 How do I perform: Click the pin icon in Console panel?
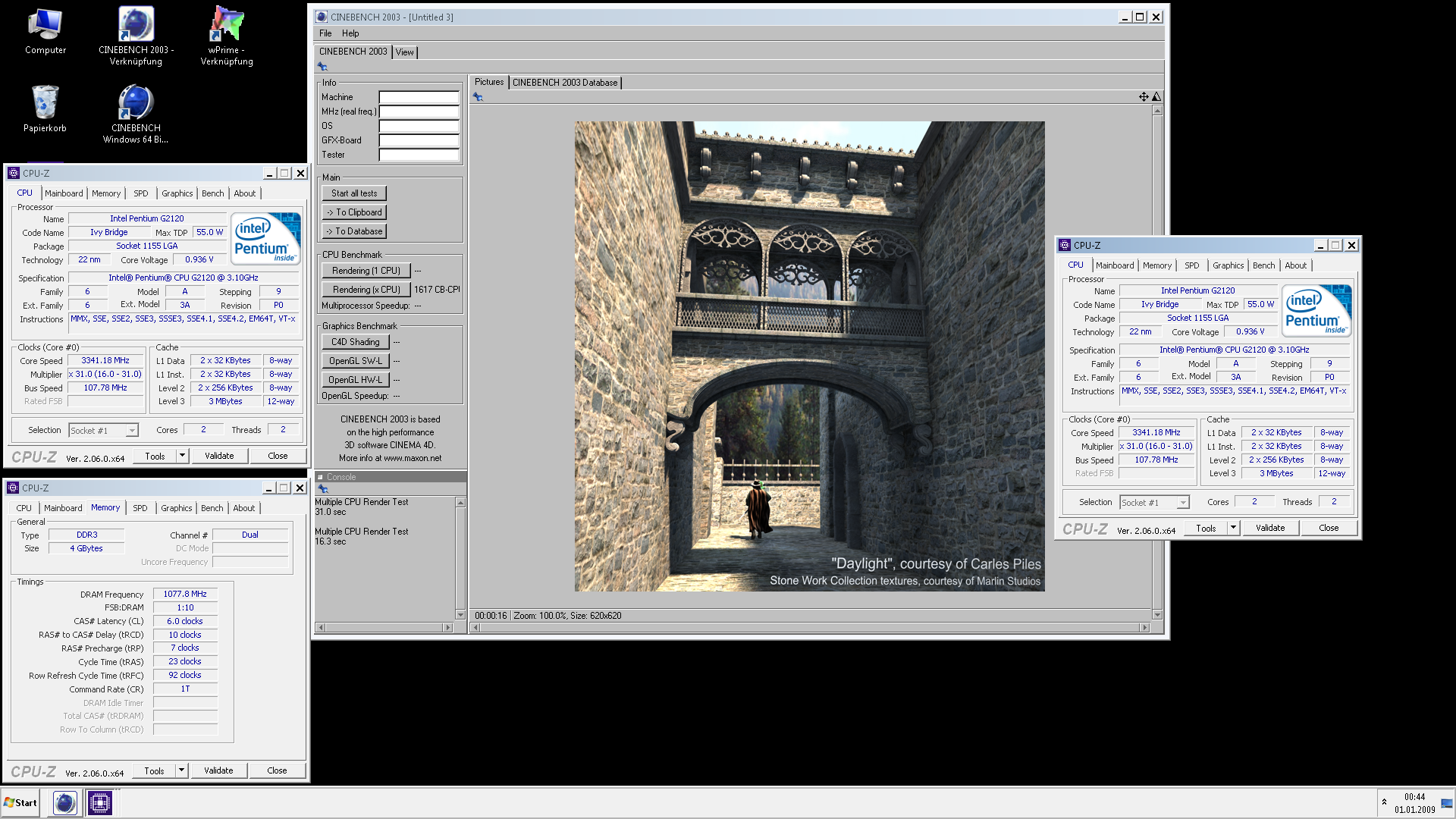322,489
